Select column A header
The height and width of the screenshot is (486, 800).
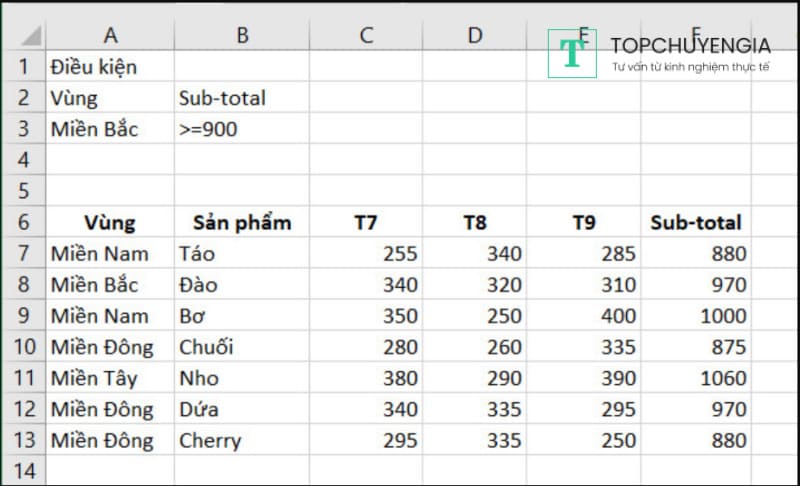110,35
